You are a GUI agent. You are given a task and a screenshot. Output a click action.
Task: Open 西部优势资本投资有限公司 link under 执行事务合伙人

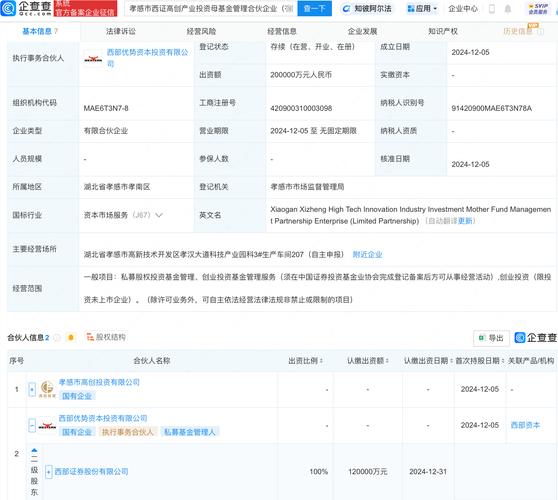click(147, 58)
